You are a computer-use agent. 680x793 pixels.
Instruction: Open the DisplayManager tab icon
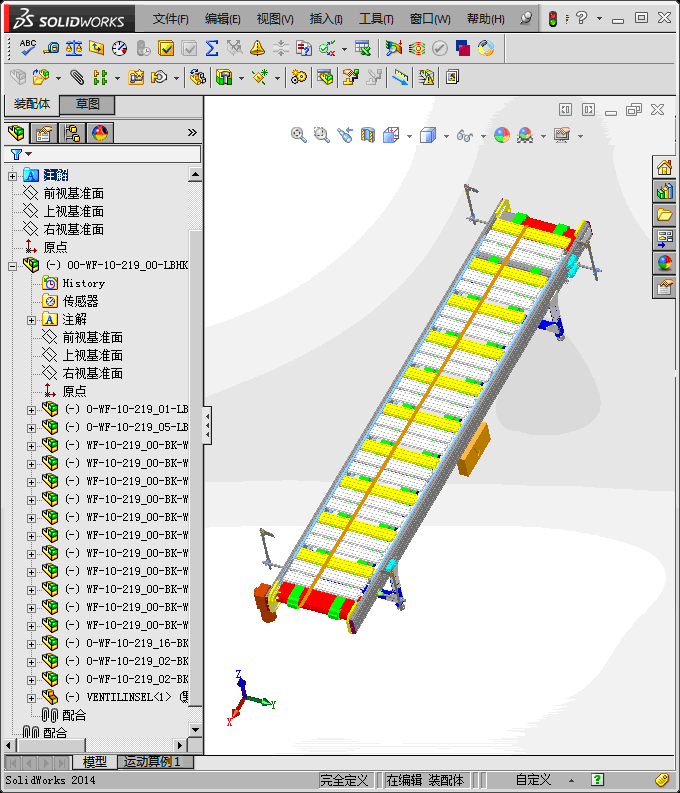(100, 133)
